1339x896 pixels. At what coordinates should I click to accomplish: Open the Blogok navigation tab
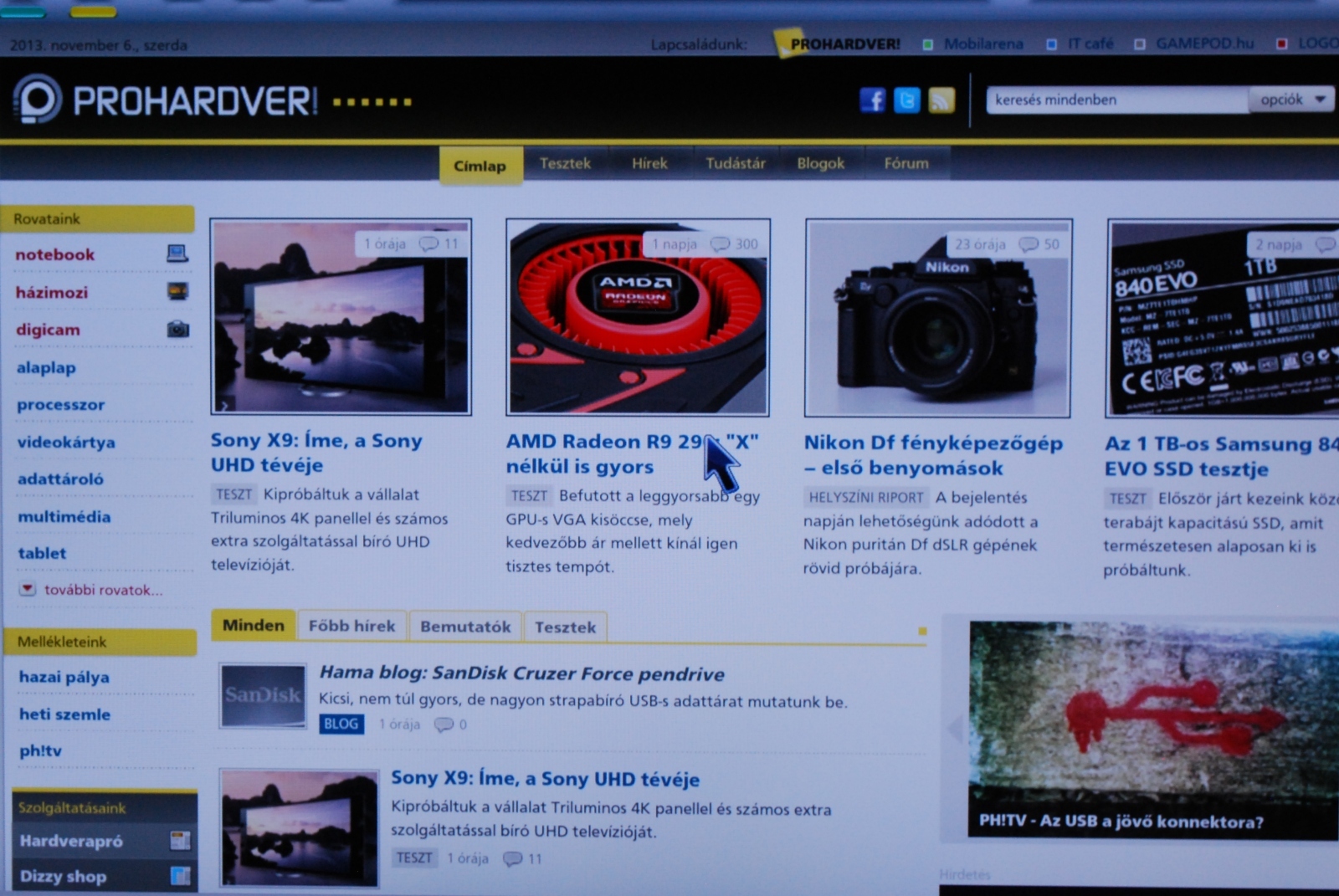click(x=821, y=163)
